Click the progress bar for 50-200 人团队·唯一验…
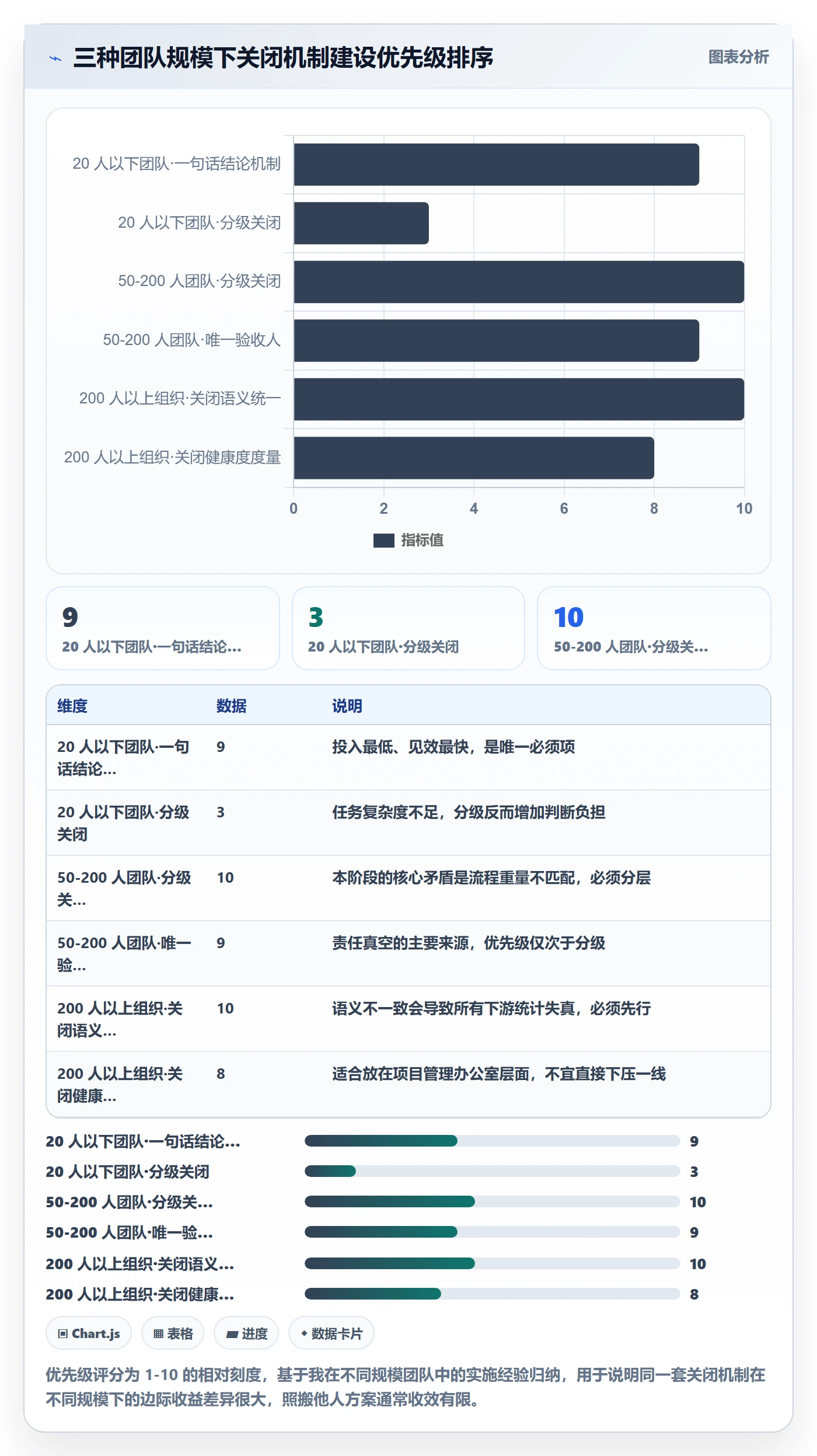Screen dimensions: 817x1456 [492, 1232]
